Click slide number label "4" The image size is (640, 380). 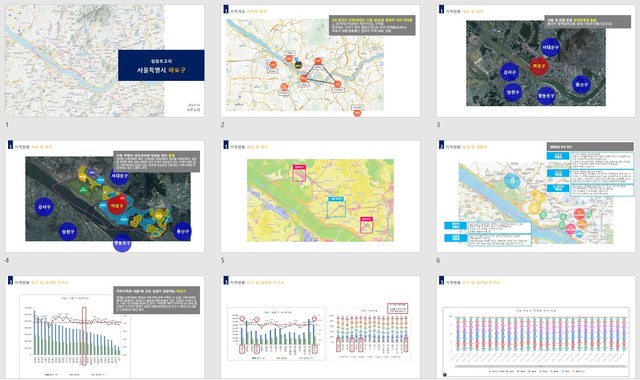[7, 260]
